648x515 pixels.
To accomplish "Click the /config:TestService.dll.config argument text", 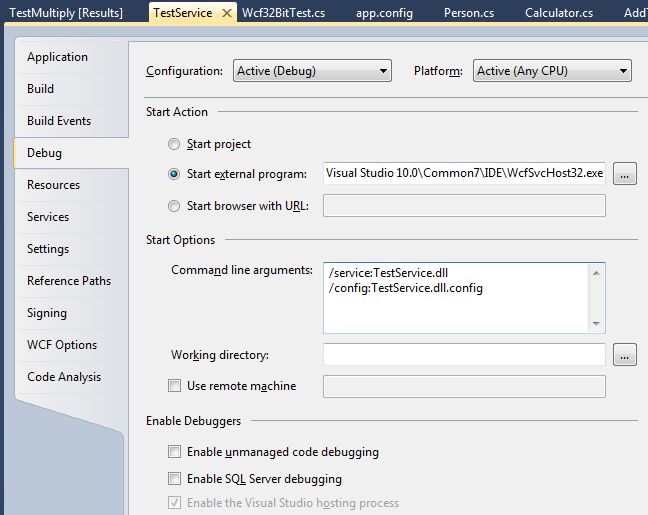I will [406, 288].
